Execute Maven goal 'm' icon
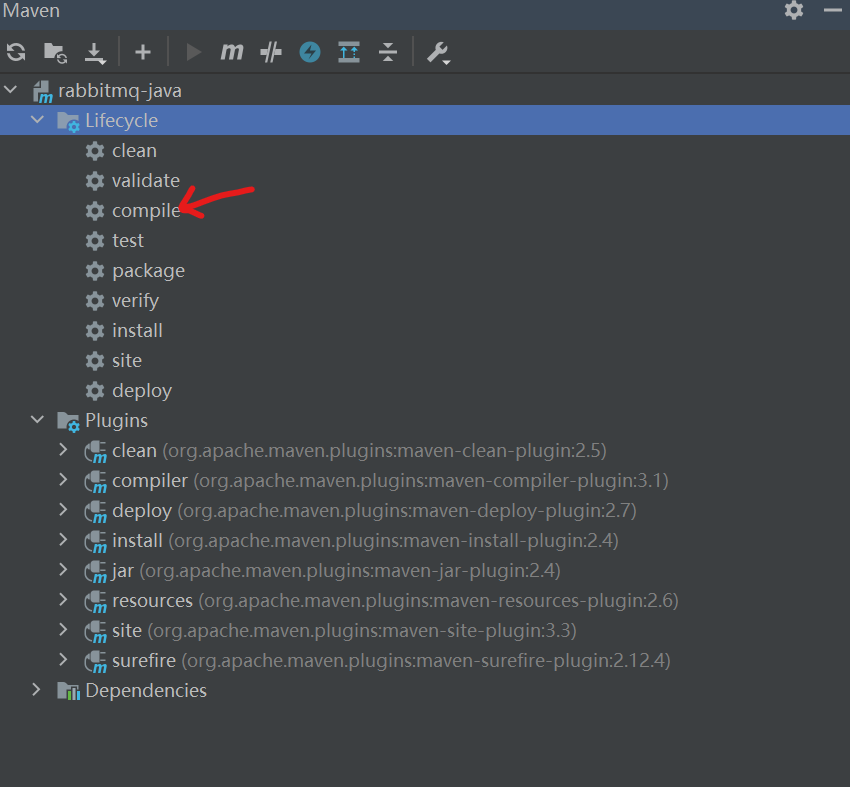This screenshot has width=850, height=787. pyautogui.click(x=232, y=52)
